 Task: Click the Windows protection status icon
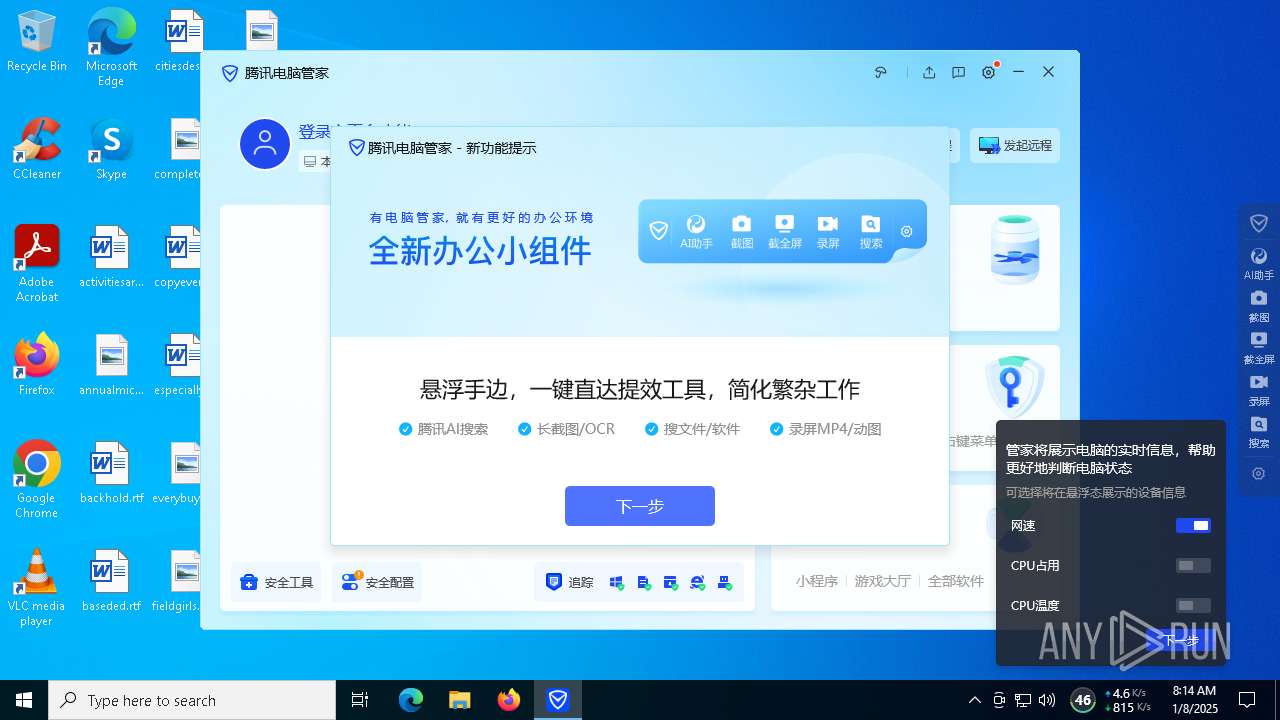616,582
